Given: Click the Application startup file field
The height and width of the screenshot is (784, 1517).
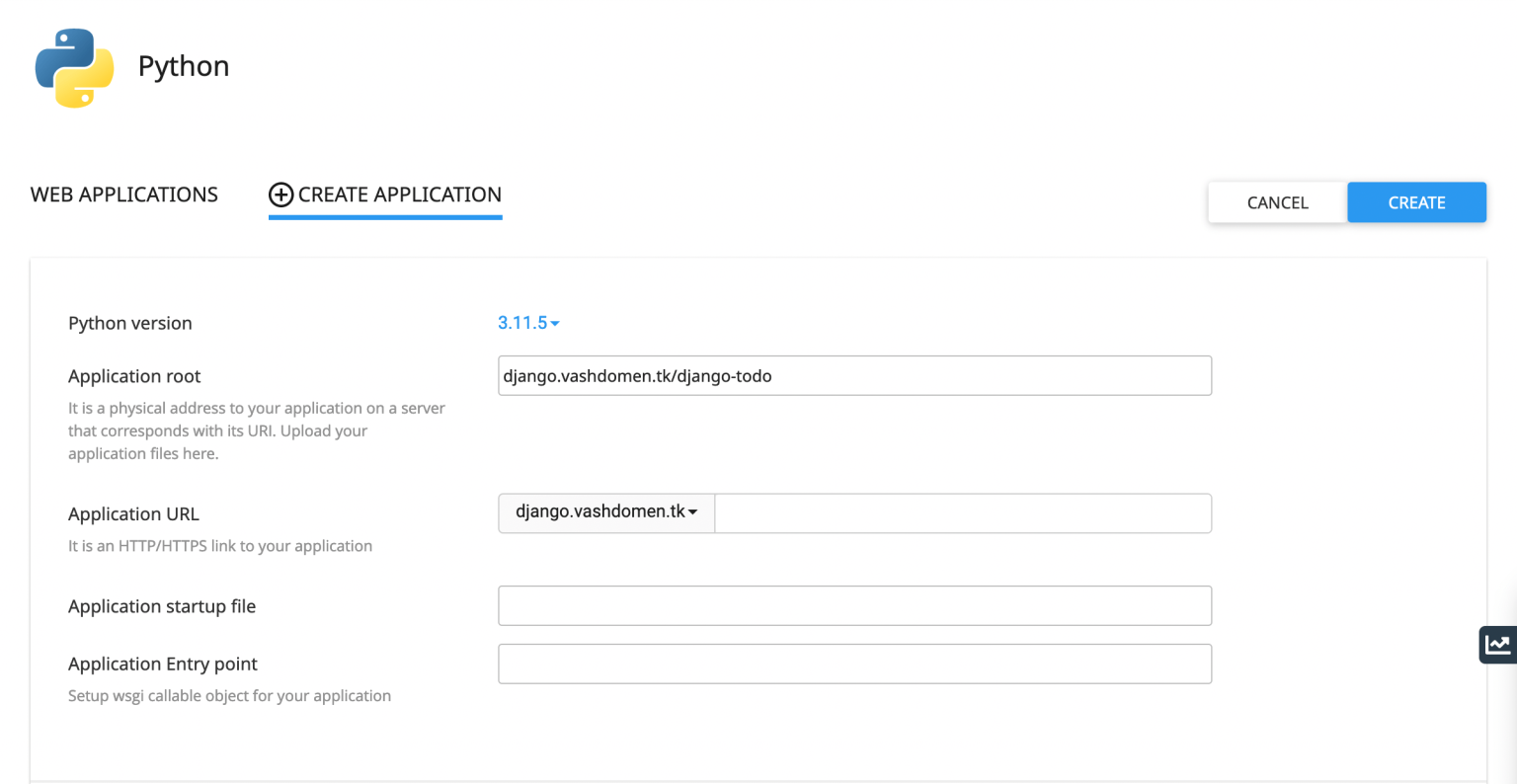Looking at the screenshot, I should (854, 605).
